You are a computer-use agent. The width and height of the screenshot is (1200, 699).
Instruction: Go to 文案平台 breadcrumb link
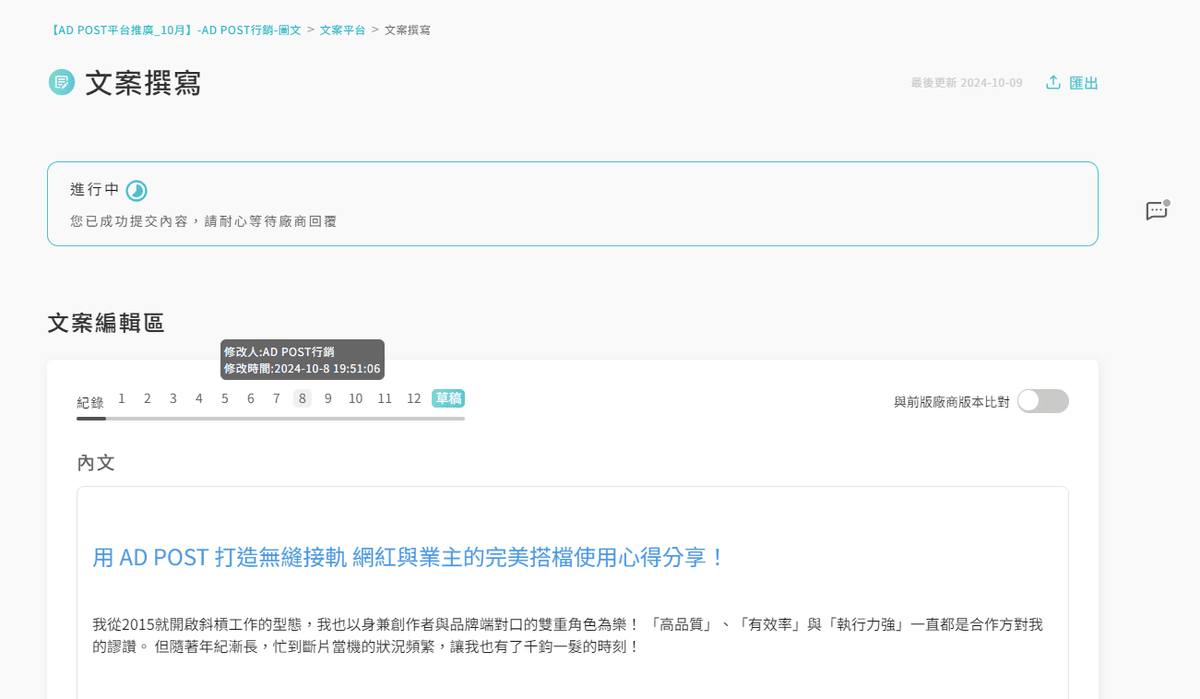click(x=343, y=30)
